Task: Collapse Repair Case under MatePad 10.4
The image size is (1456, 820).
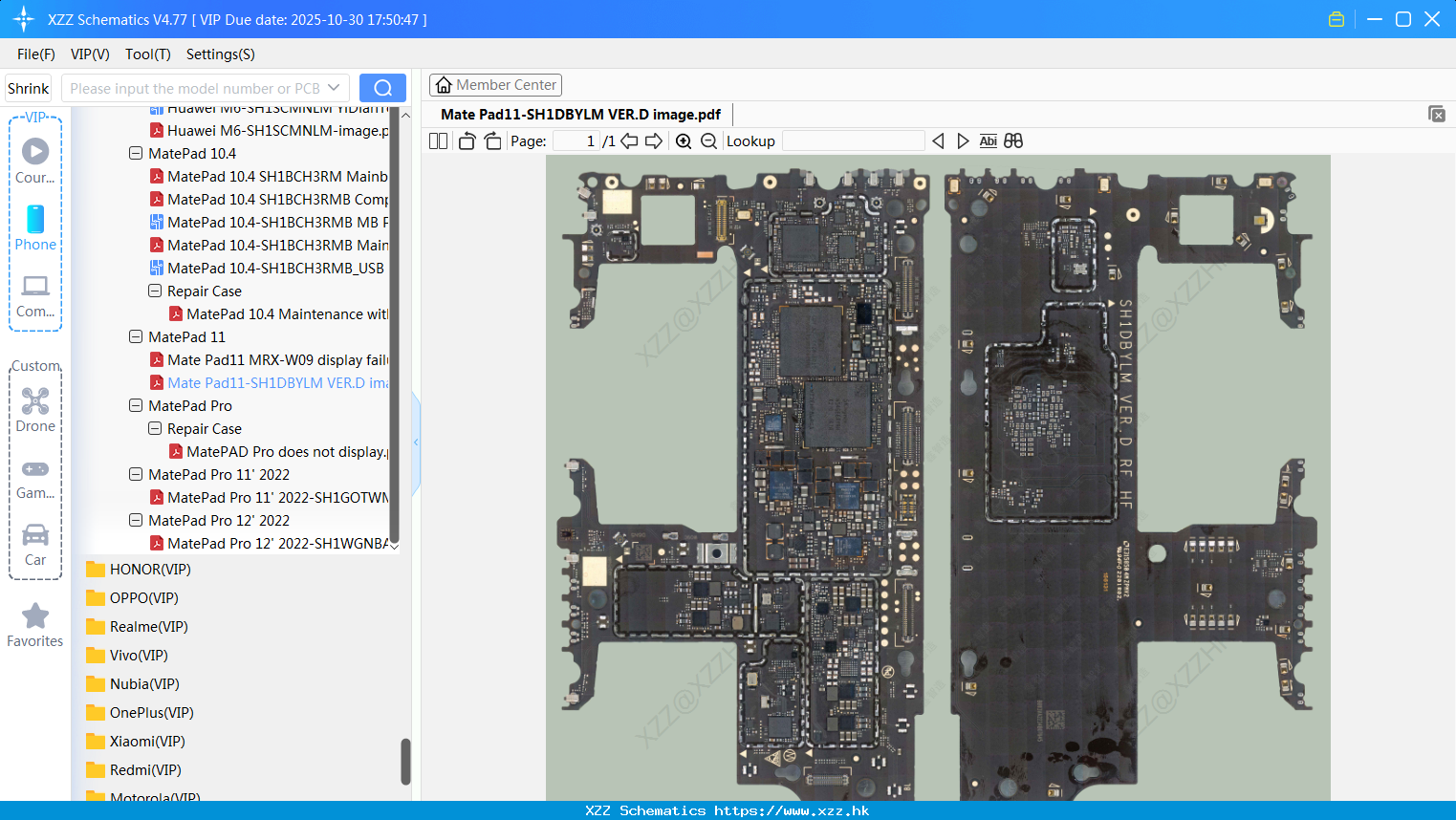Action: tap(155, 291)
